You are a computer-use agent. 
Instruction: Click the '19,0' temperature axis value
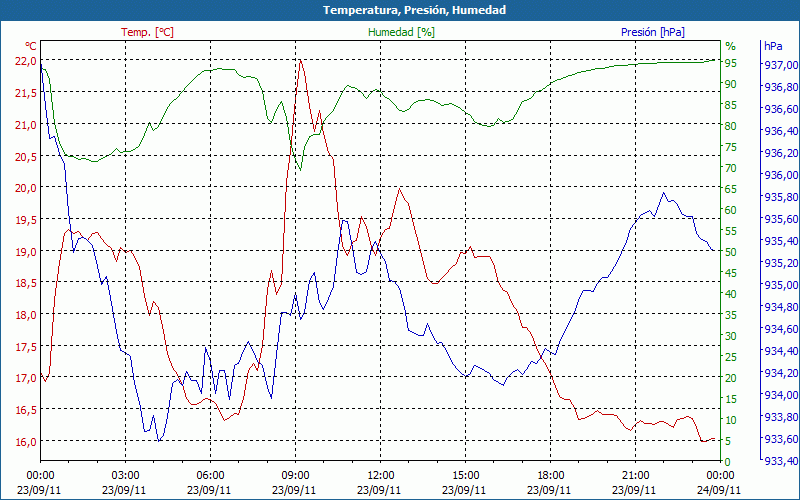(x=26, y=252)
